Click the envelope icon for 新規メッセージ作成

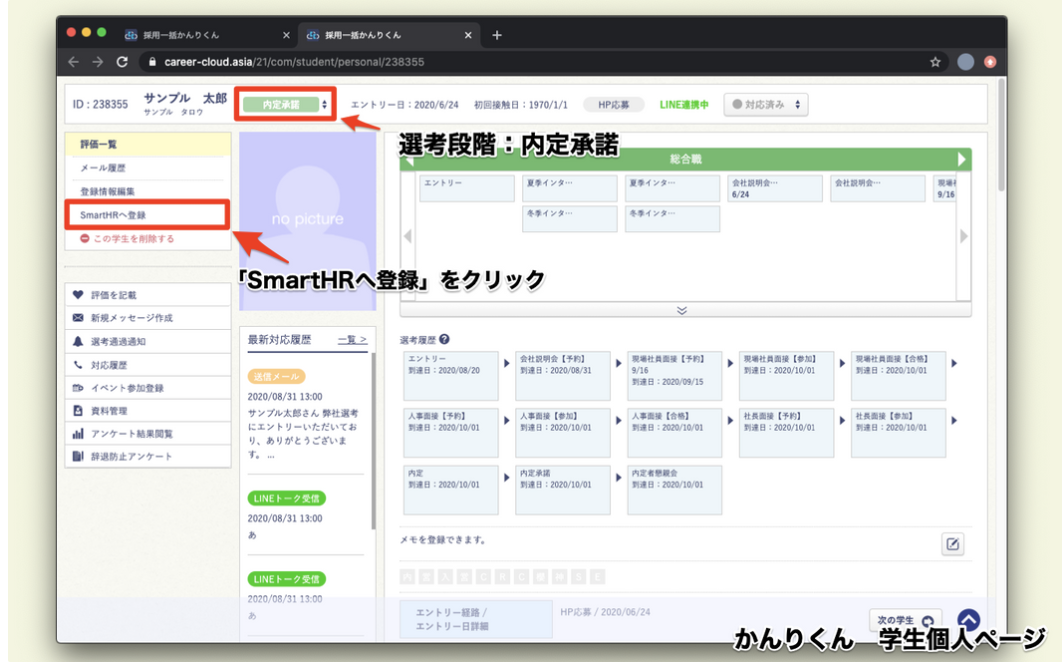(x=78, y=318)
